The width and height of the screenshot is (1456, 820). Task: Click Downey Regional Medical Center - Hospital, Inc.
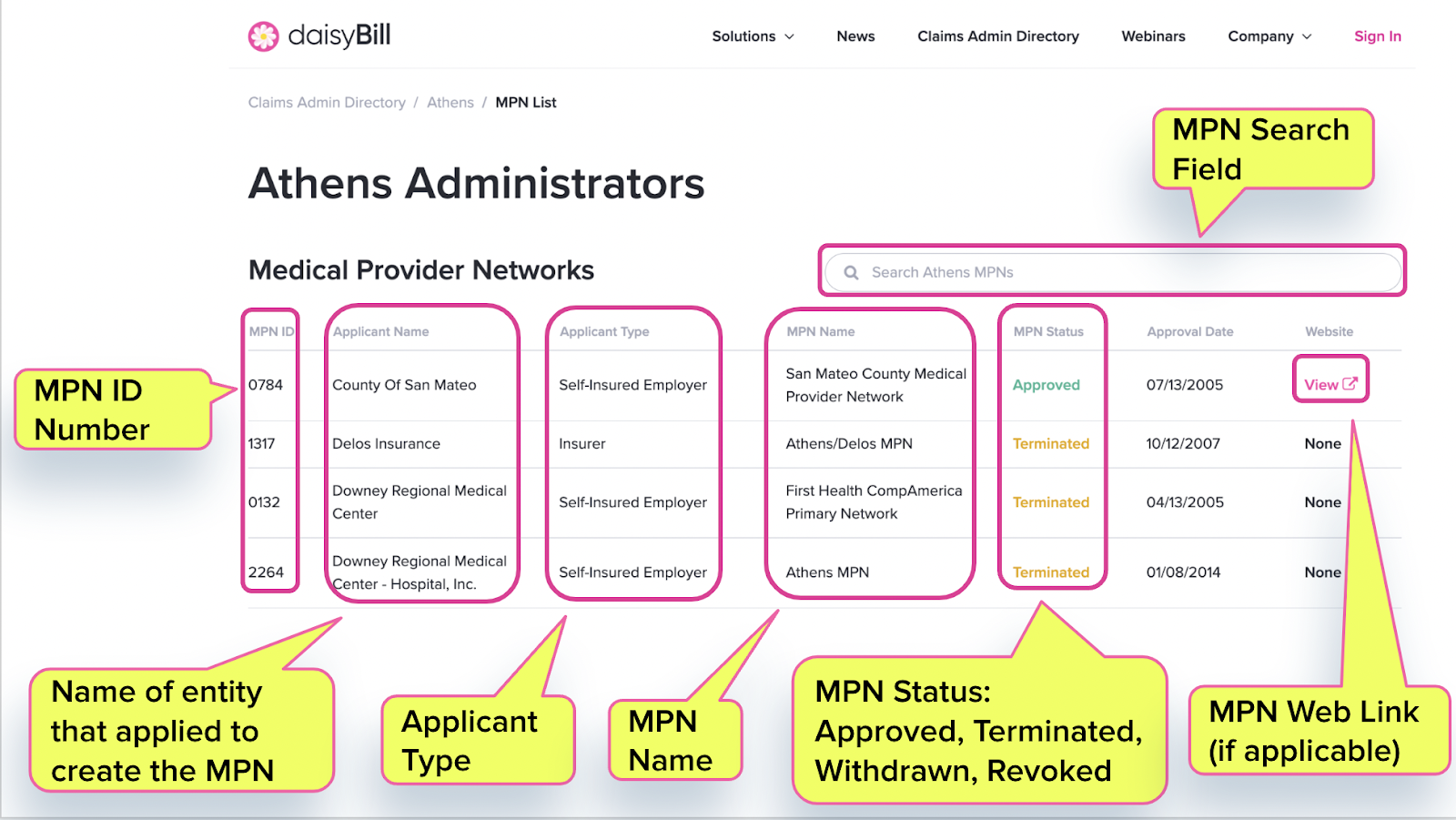(x=420, y=572)
